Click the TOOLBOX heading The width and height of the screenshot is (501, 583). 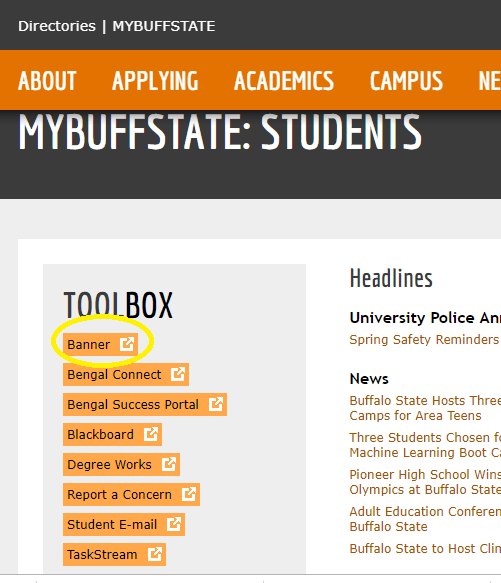pos(118,305)
